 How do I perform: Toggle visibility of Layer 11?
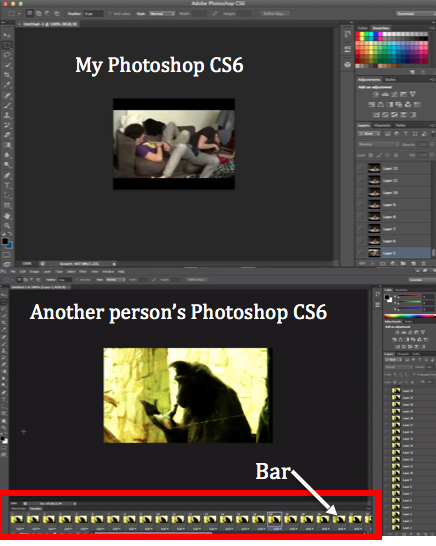tap(361, 180)
